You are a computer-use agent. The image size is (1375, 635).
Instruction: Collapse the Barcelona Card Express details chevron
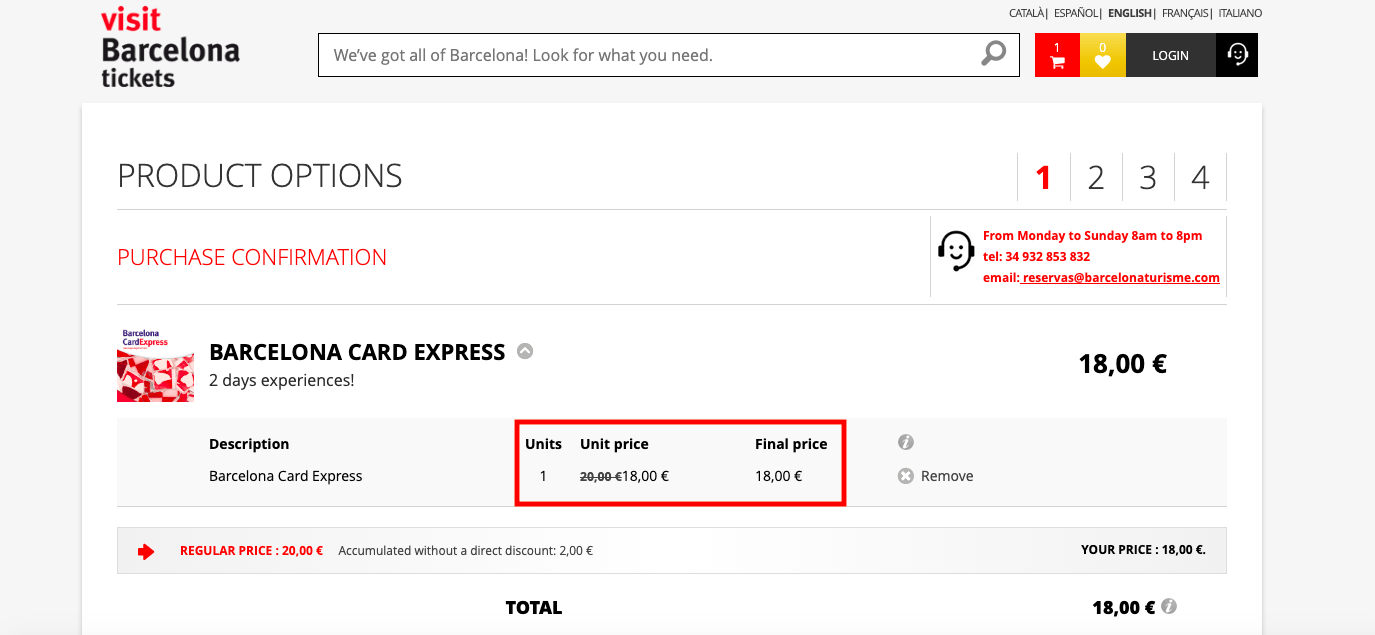pyautogui.click(x=525, y=351)
